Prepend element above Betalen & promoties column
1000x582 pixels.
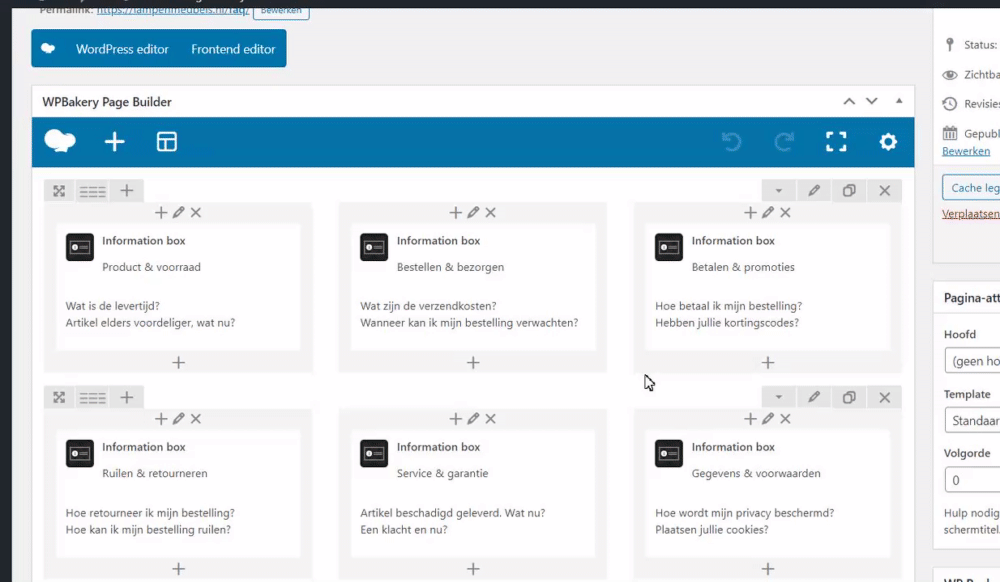coord(750,212)
